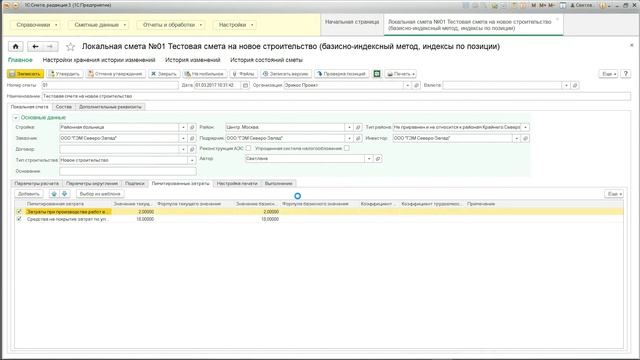
Task: Click the Проверка позиций button
Action: 342,74
